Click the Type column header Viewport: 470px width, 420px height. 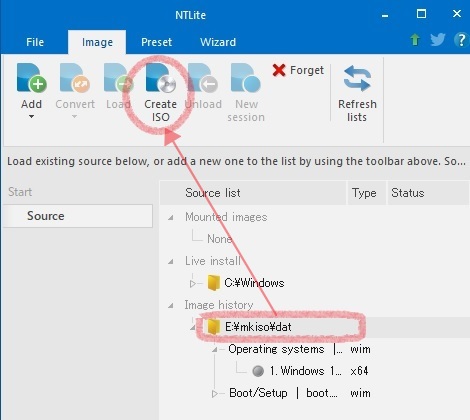tap(366, 193)
